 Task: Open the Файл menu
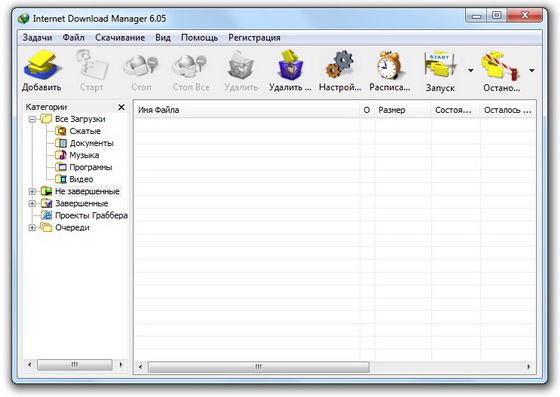pyautogui.click(x=74, y=37)
